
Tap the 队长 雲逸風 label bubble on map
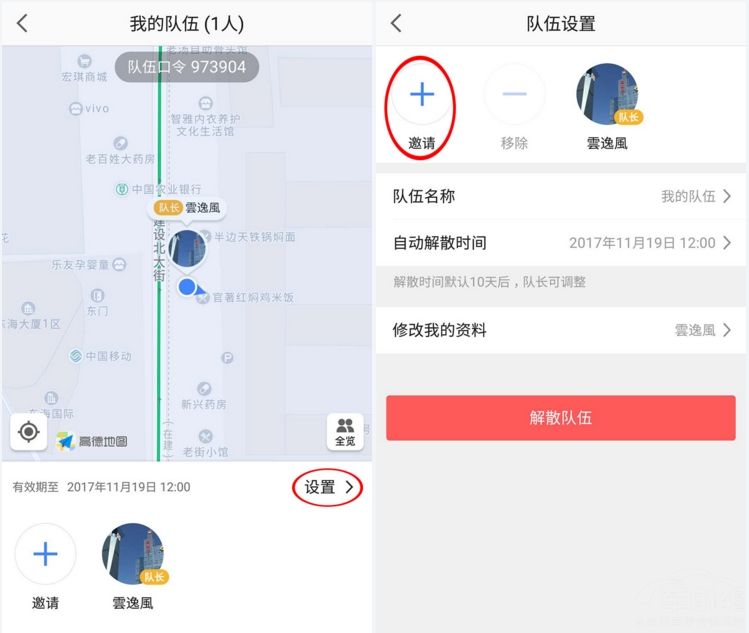(187, 208)
